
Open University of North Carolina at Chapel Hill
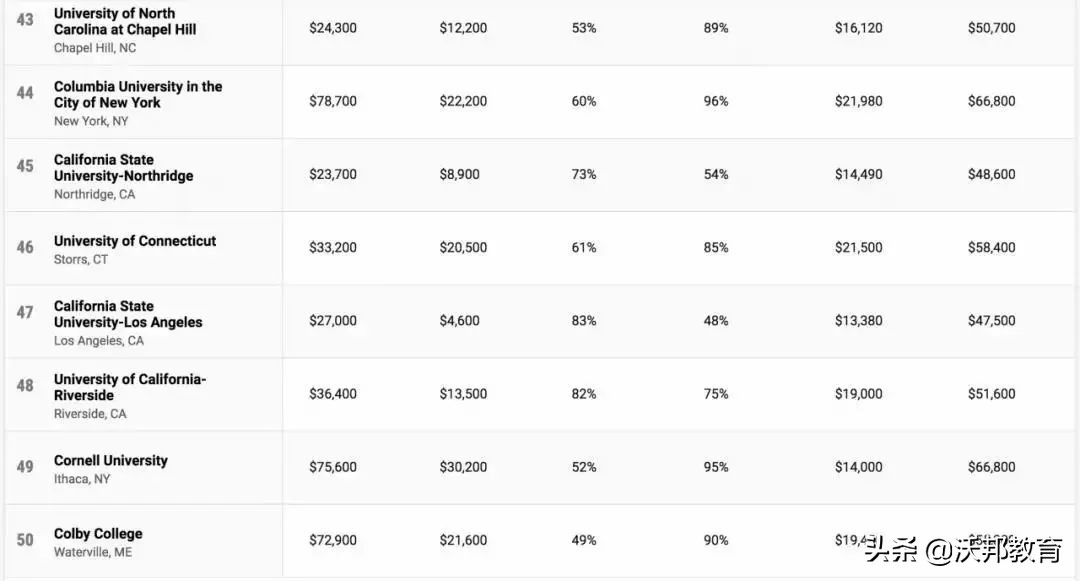coord(125,21)
